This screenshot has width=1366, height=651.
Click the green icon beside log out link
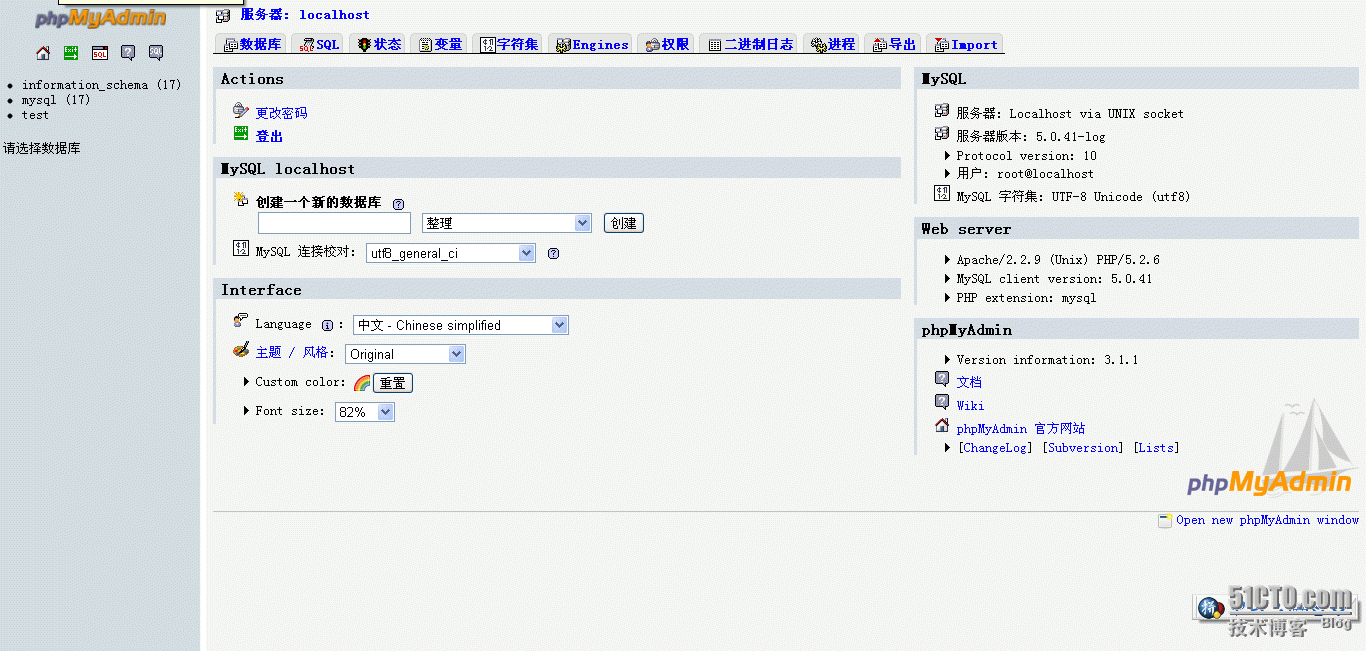(241, 133)
